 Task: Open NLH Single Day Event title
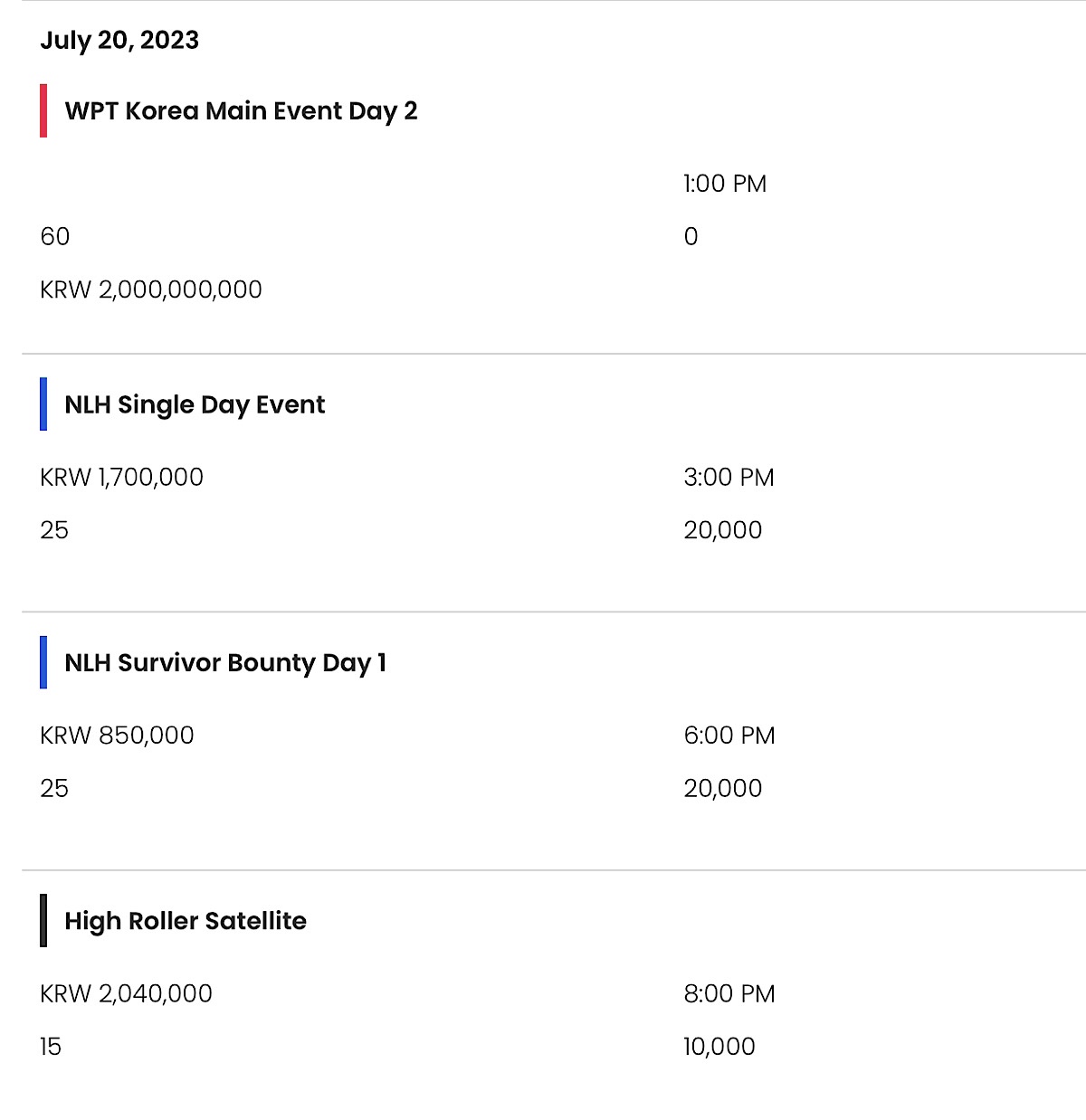pyautogui.click(x=195, y=405)
